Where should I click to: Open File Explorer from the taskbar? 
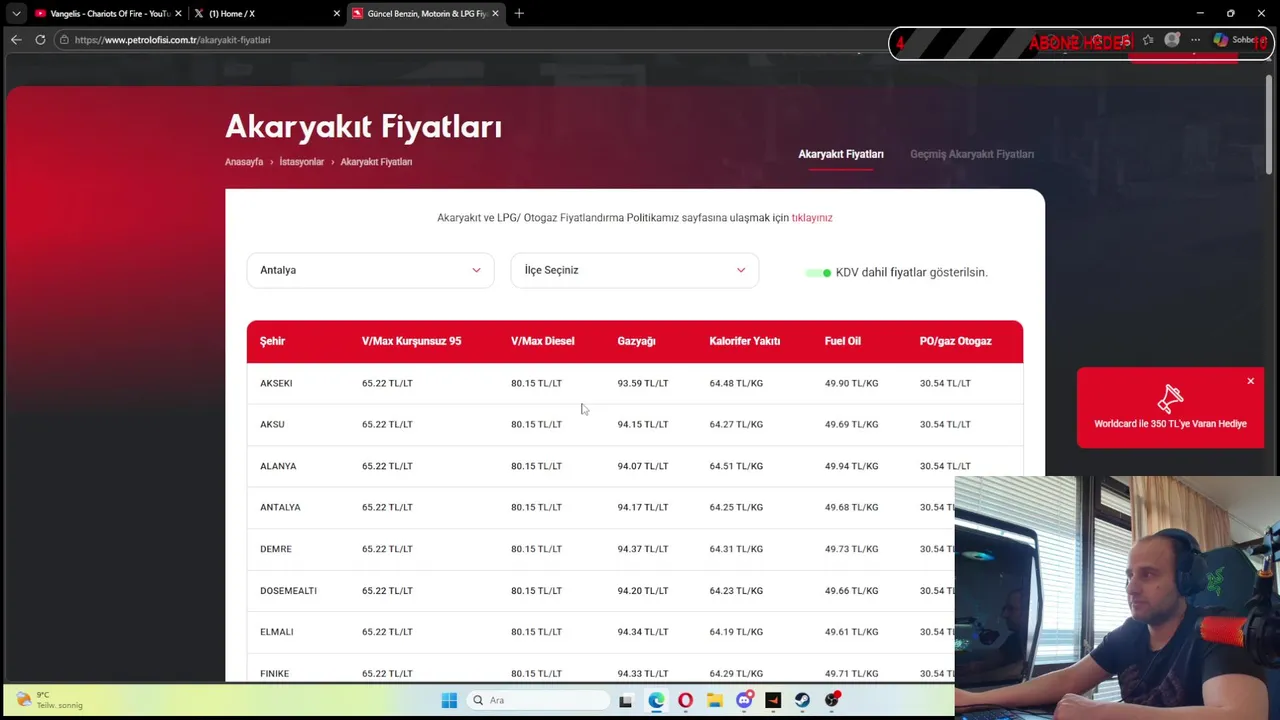(x=714, y=700)
